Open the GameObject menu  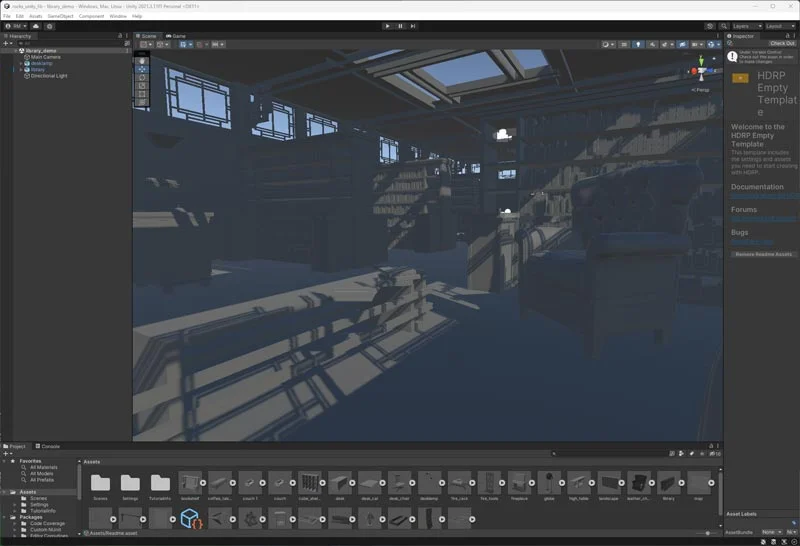click(x=60, y=16)
